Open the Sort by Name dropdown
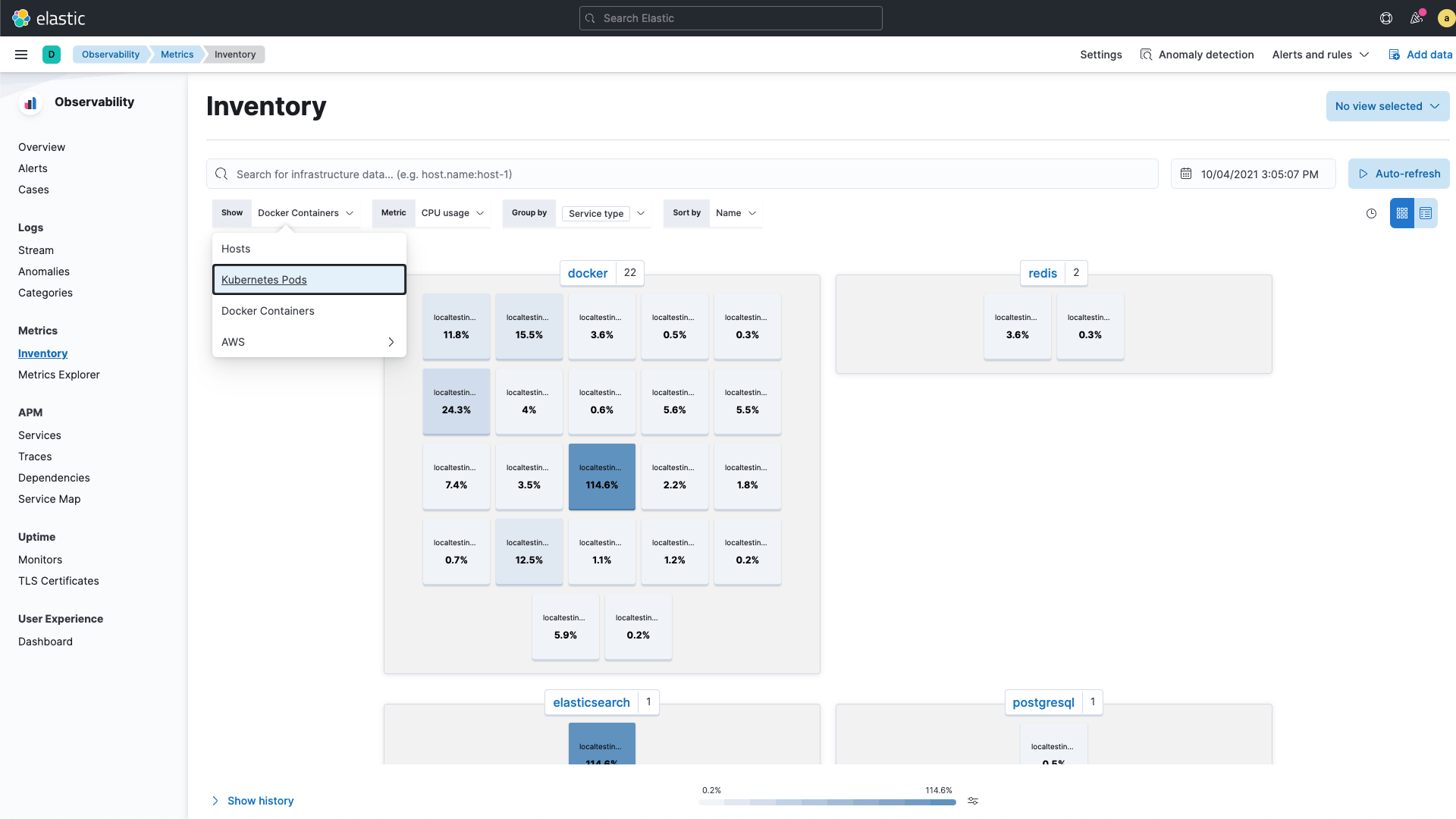1456x819 pixels. tap(735, 213)
